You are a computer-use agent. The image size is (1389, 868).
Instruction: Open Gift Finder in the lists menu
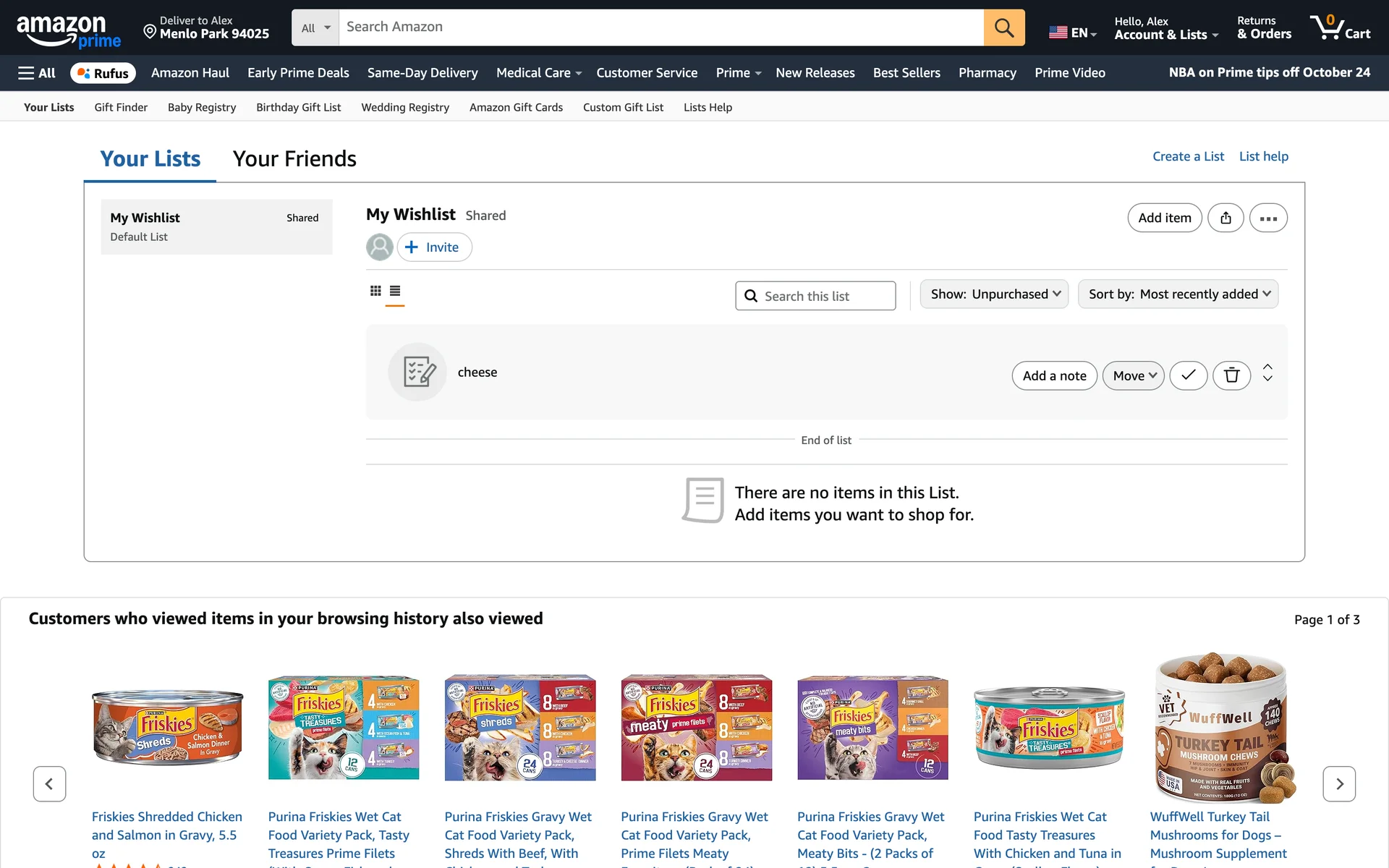[x=121, y=107]
